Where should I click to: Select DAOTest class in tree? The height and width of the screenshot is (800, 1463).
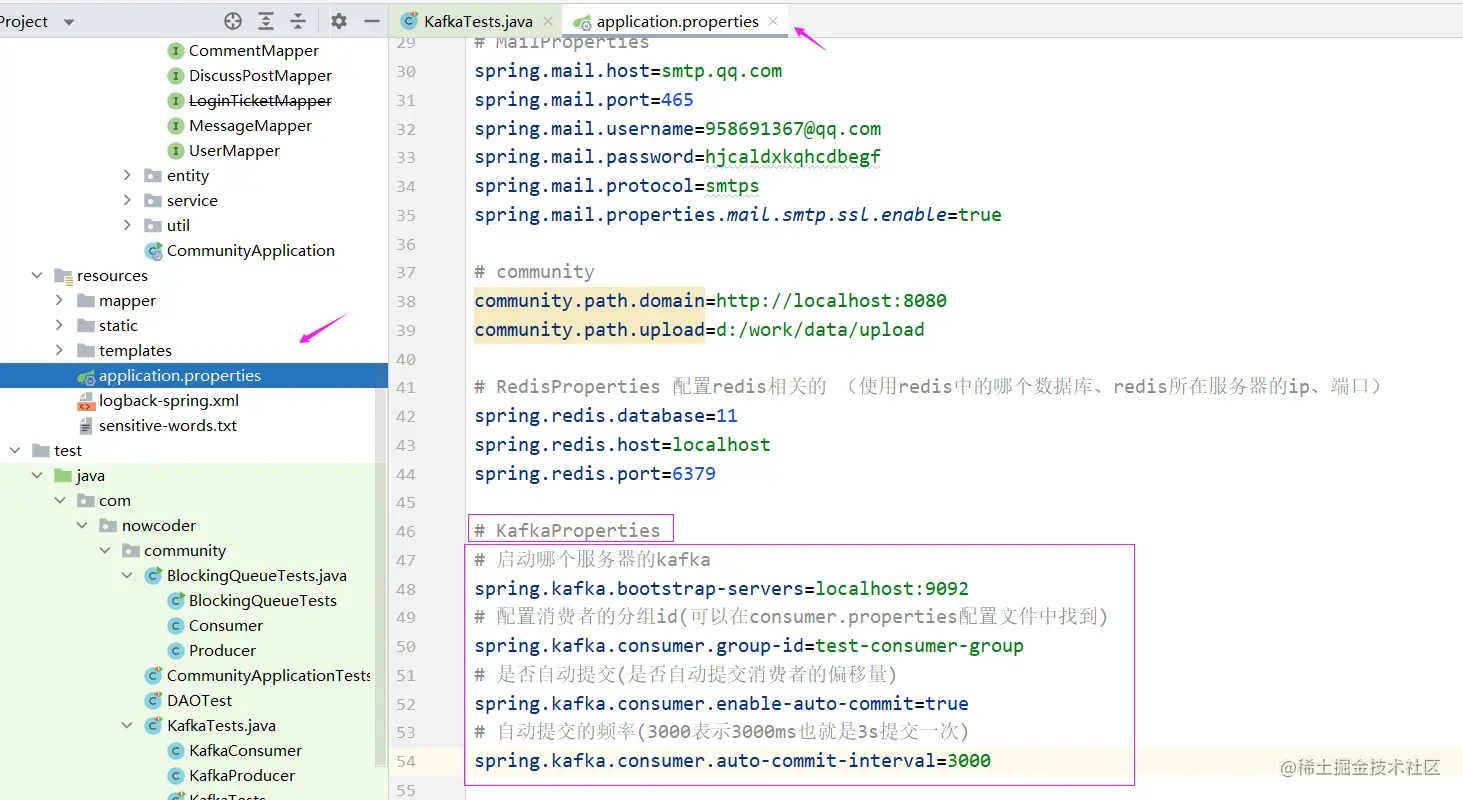click(199, 701)
